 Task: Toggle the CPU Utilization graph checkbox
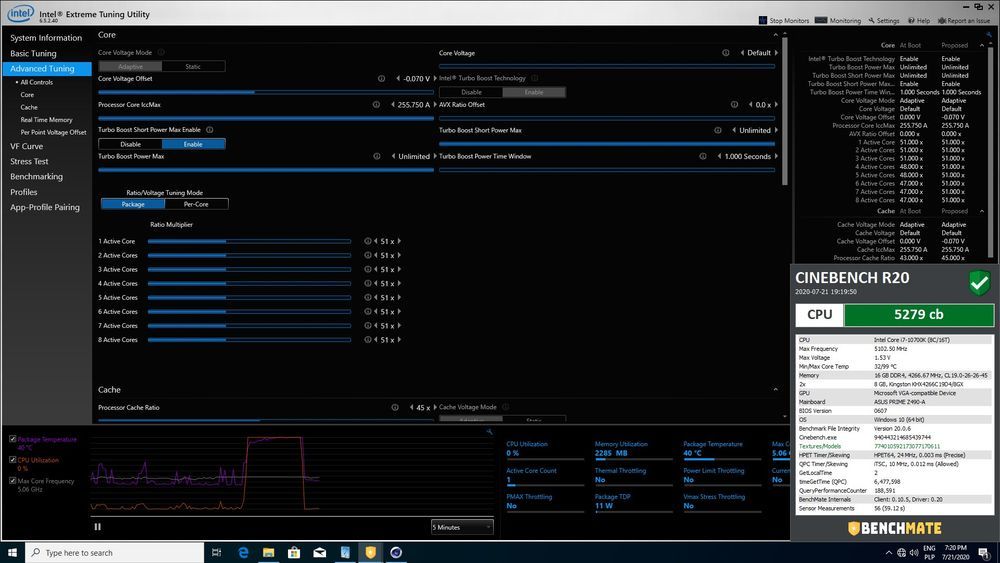pos(12,460)
